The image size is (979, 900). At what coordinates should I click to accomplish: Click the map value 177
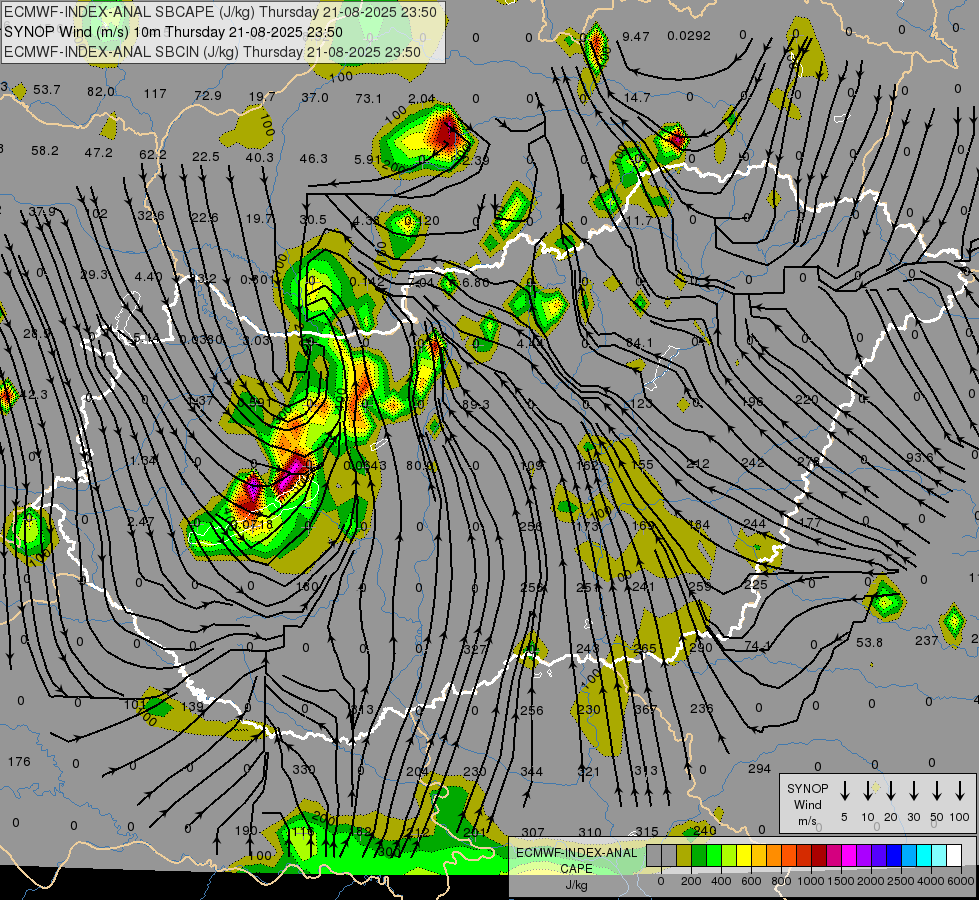point(810,522)
